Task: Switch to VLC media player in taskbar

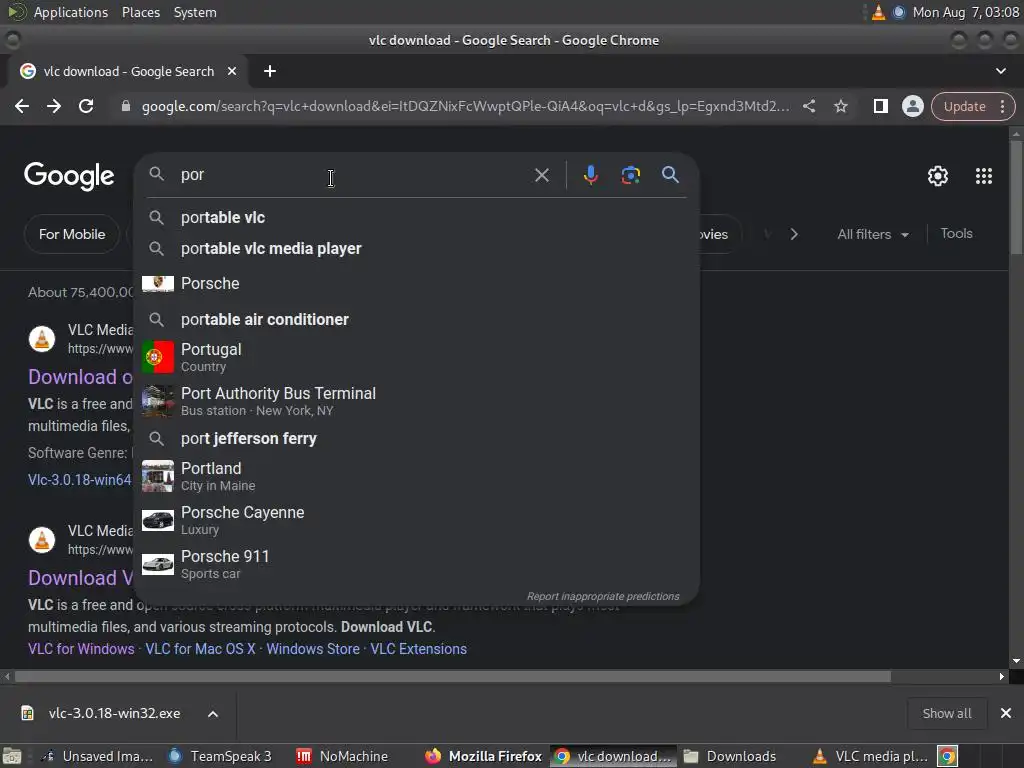Action: coord(871,756)
